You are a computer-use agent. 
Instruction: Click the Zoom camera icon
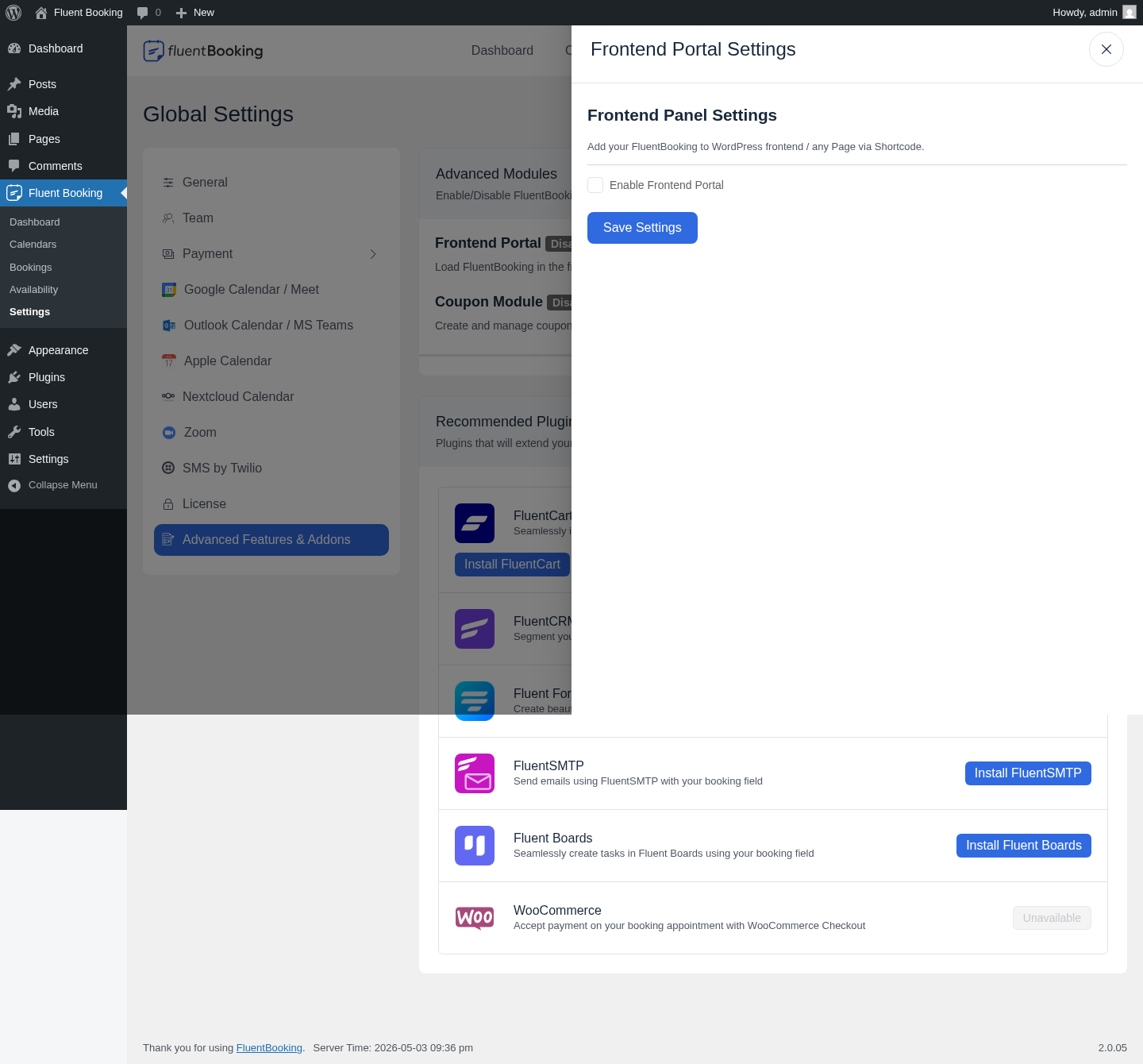[x=169, y=433]
